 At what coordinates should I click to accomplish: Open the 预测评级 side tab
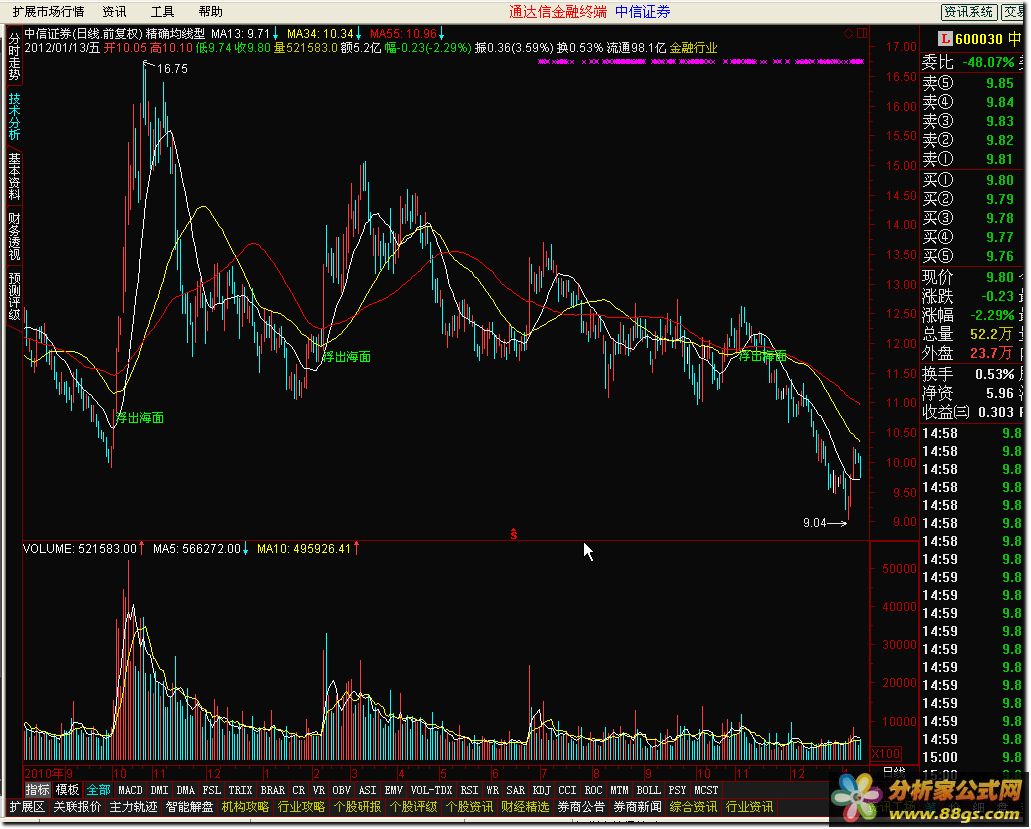click(14, 296)
